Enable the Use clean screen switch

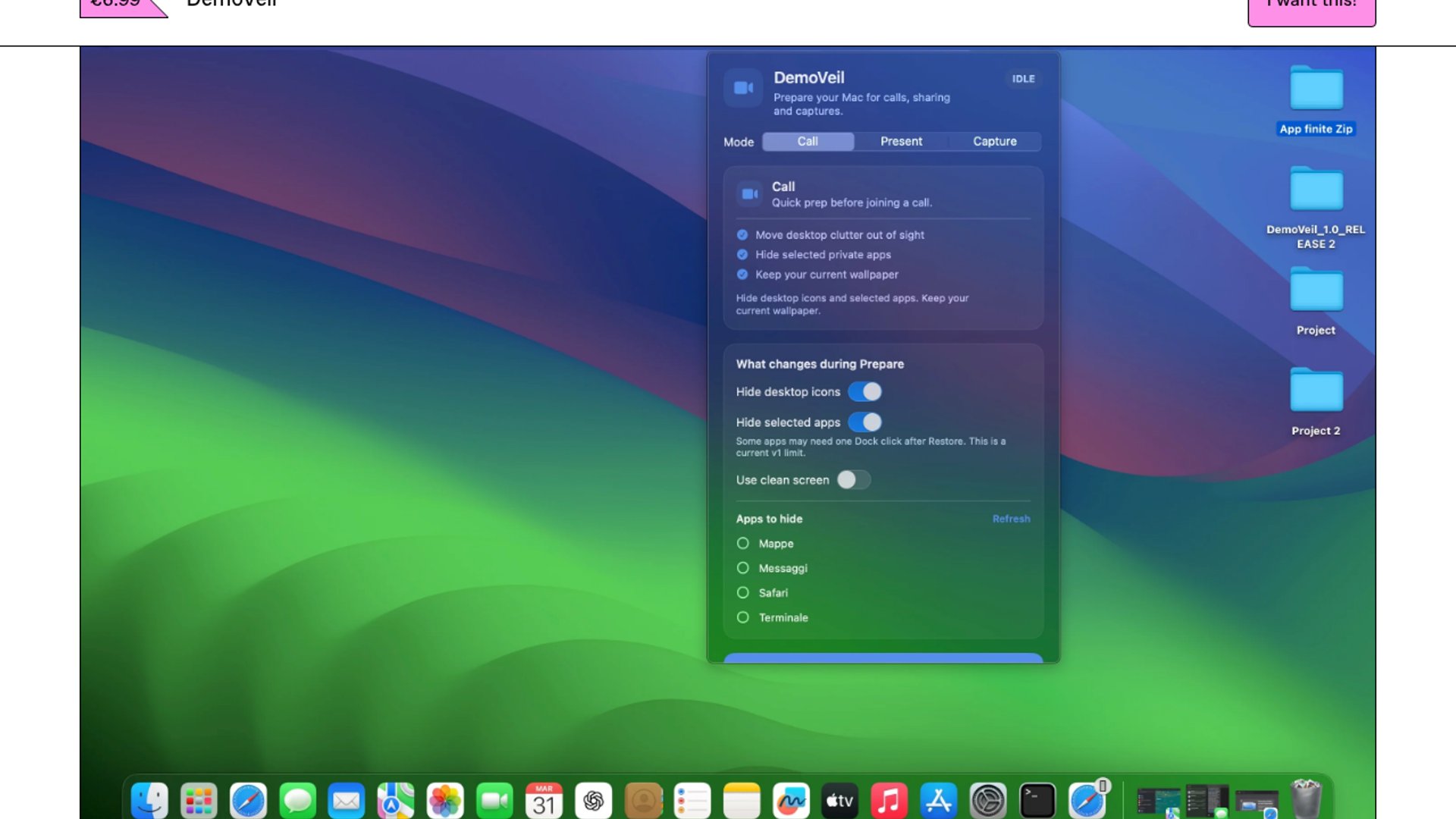[x=853, y=480]
